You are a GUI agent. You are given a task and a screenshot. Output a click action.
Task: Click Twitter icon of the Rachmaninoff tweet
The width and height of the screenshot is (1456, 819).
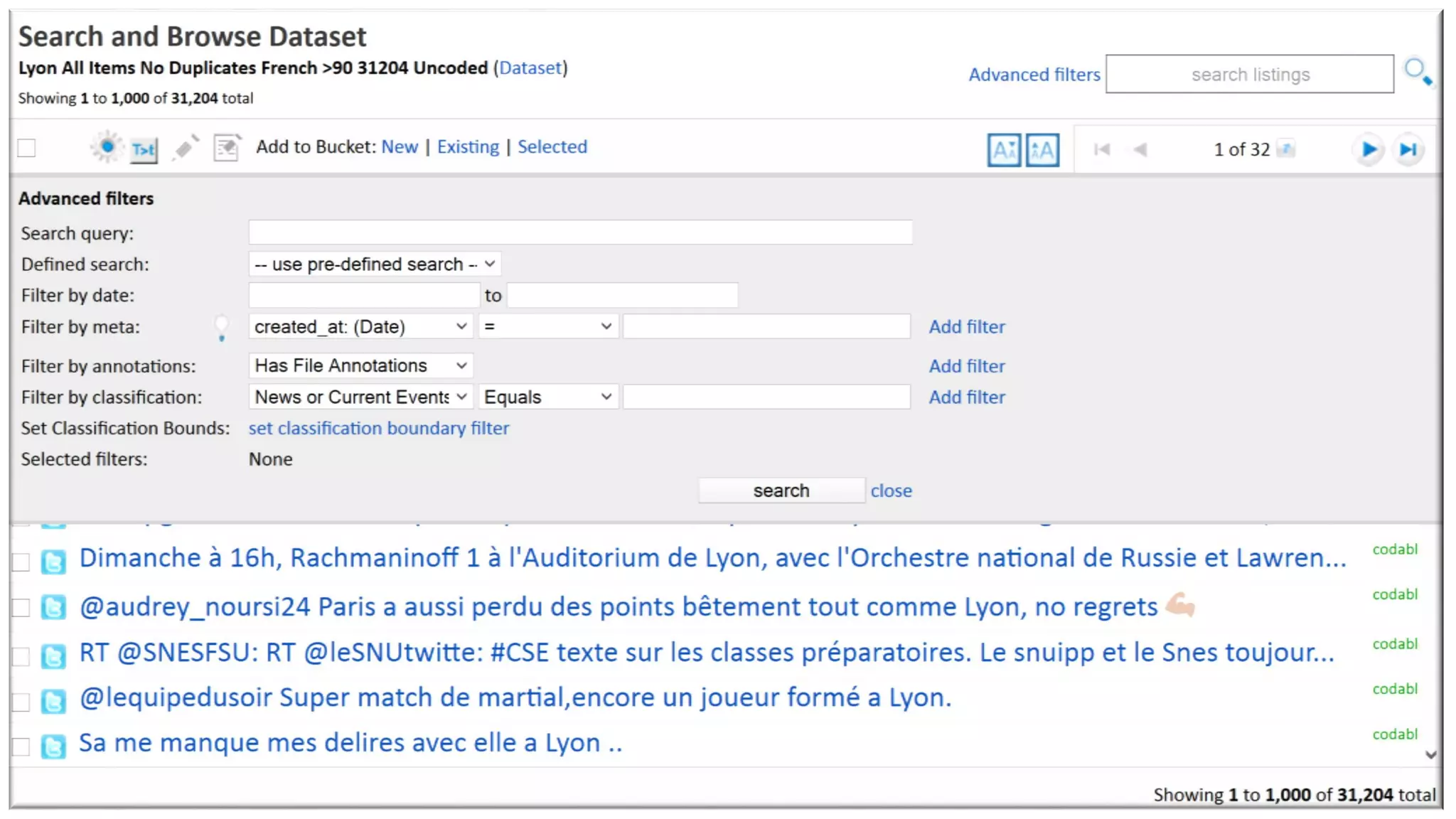pos(53,562)
